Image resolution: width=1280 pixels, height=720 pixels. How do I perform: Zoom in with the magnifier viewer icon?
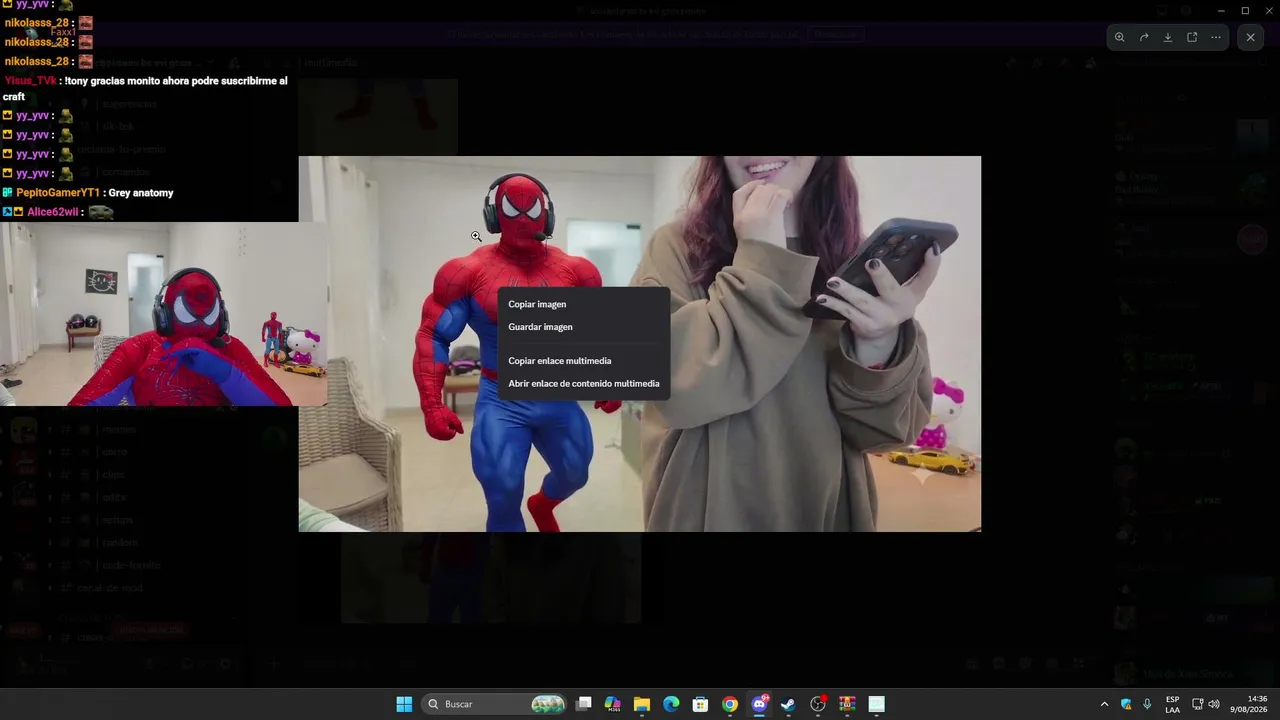[1120, 37]
